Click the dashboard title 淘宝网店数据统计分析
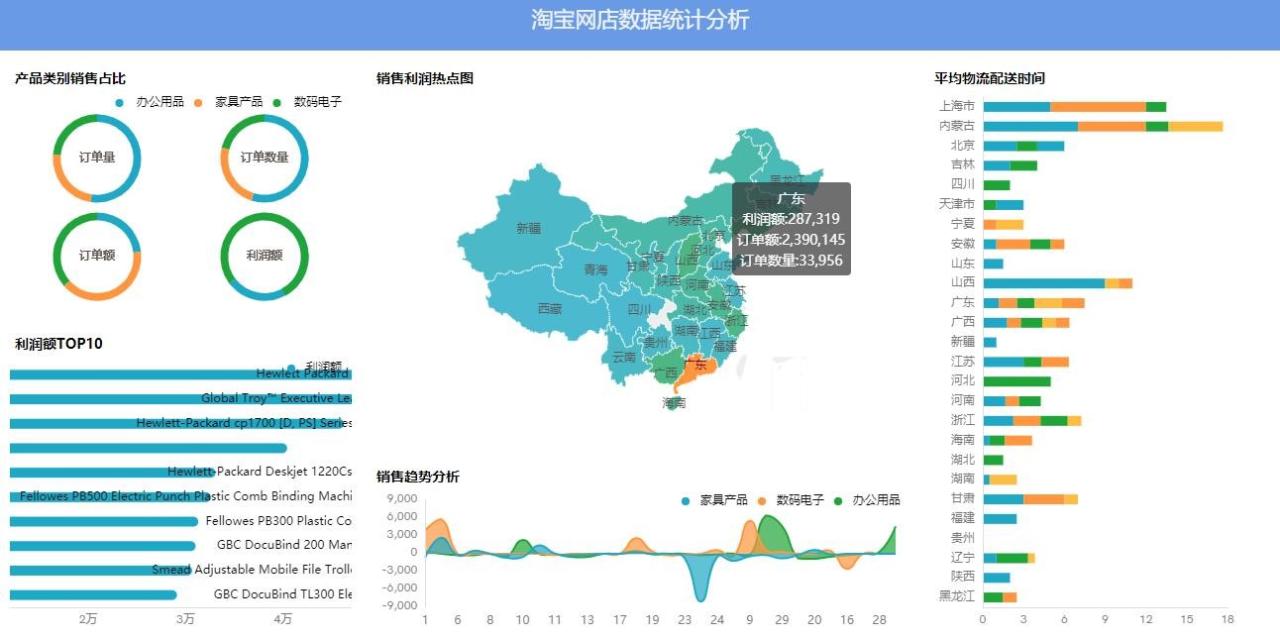1280x639 pixels. pyautogui.click(x=640, y=20)
